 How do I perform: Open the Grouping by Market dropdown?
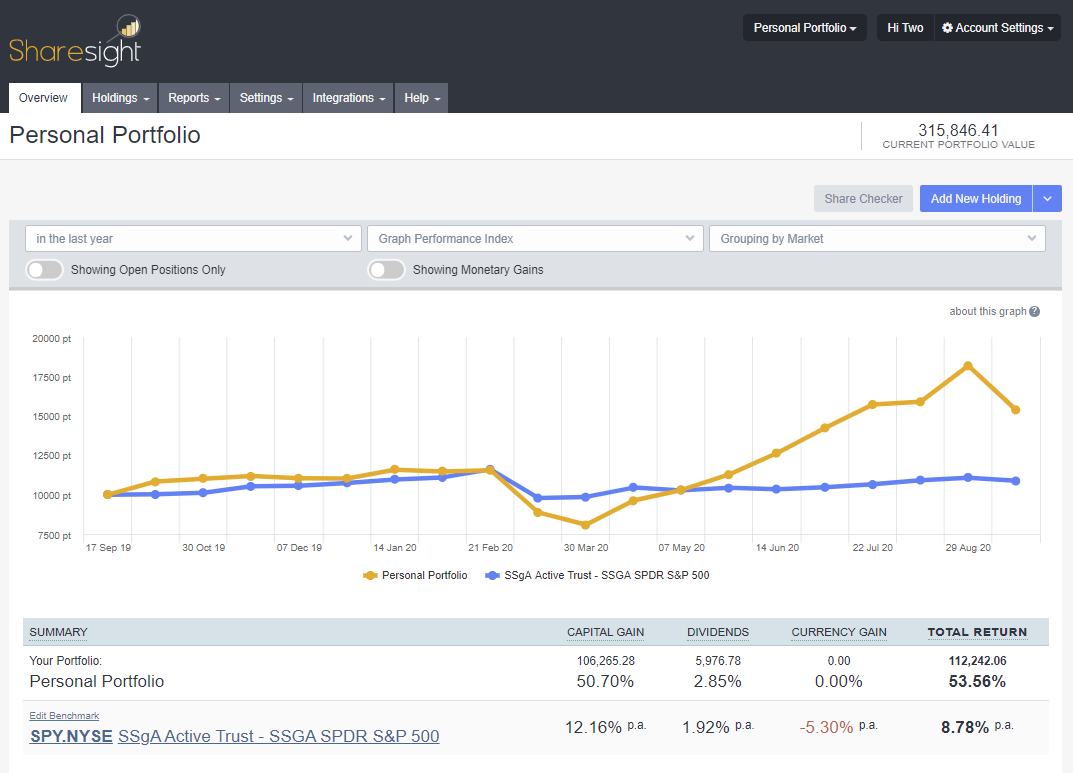[877, 239]
